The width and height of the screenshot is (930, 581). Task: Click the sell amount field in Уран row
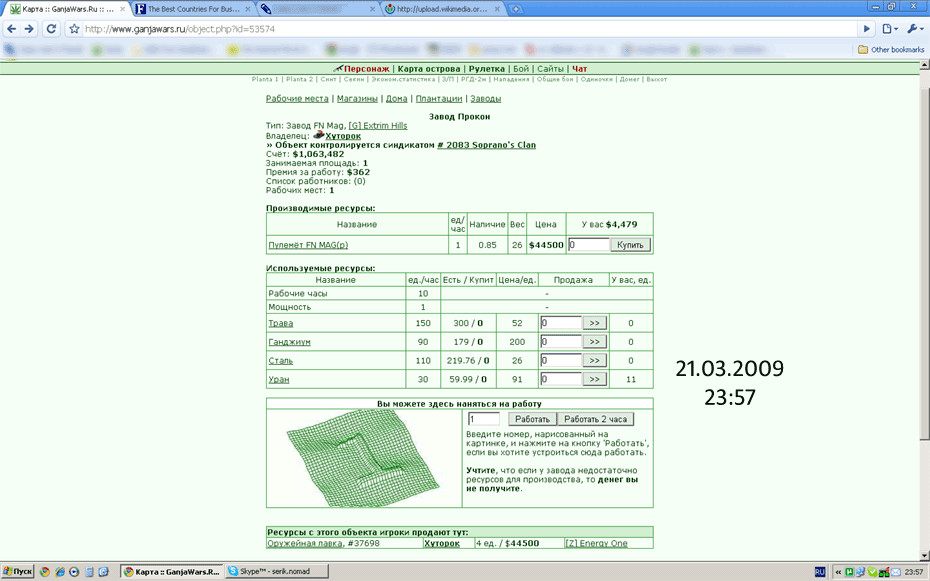pos(561,379)
